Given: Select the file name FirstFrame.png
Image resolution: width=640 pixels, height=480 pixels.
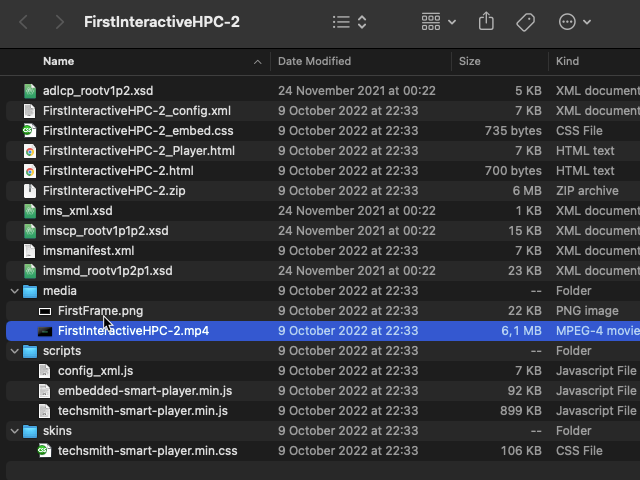Looking at the screenshot, I should (100, 311).
